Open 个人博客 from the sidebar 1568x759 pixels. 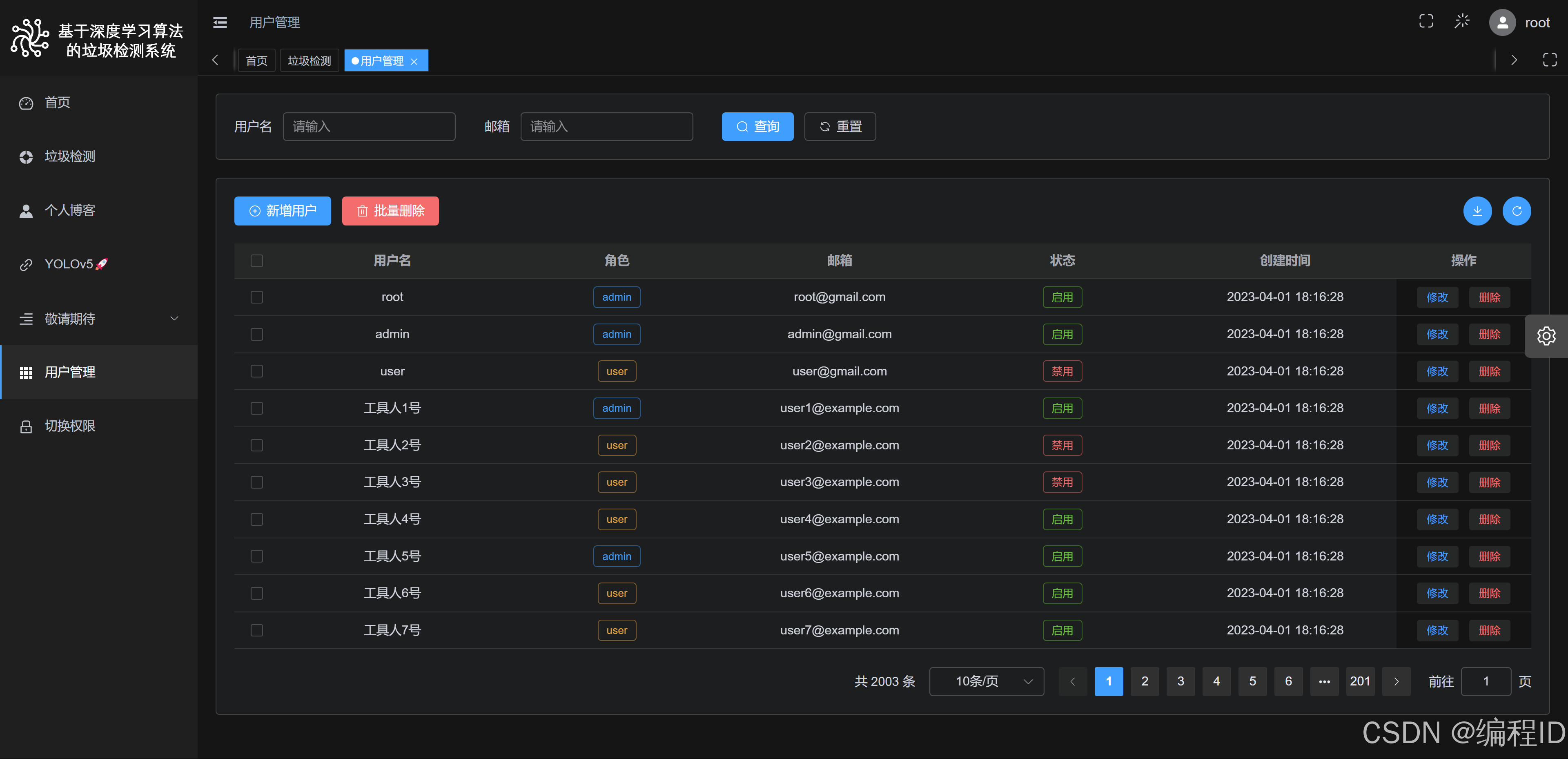(69, 210)
